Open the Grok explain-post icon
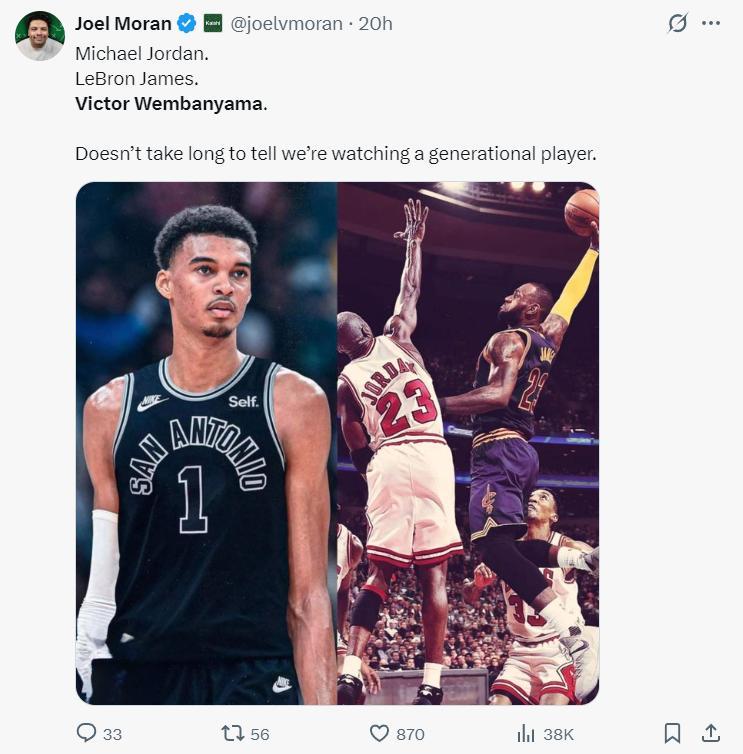This screenshot has height=754, width=743. (678, 23)
